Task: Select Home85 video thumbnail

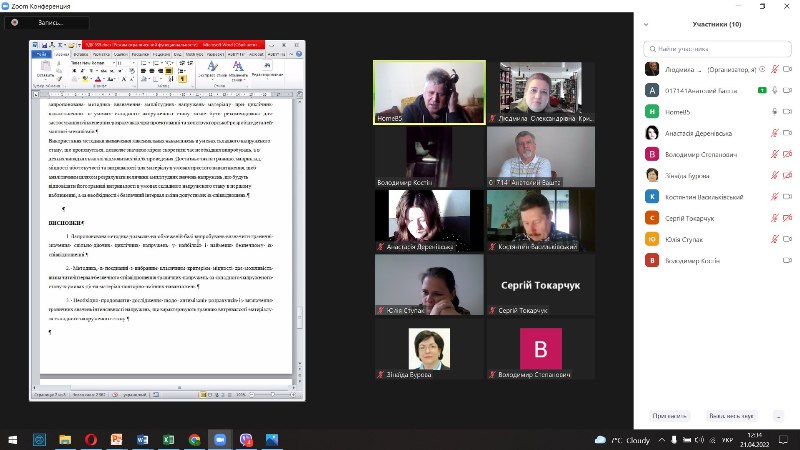Action: (x=429, y=92)
